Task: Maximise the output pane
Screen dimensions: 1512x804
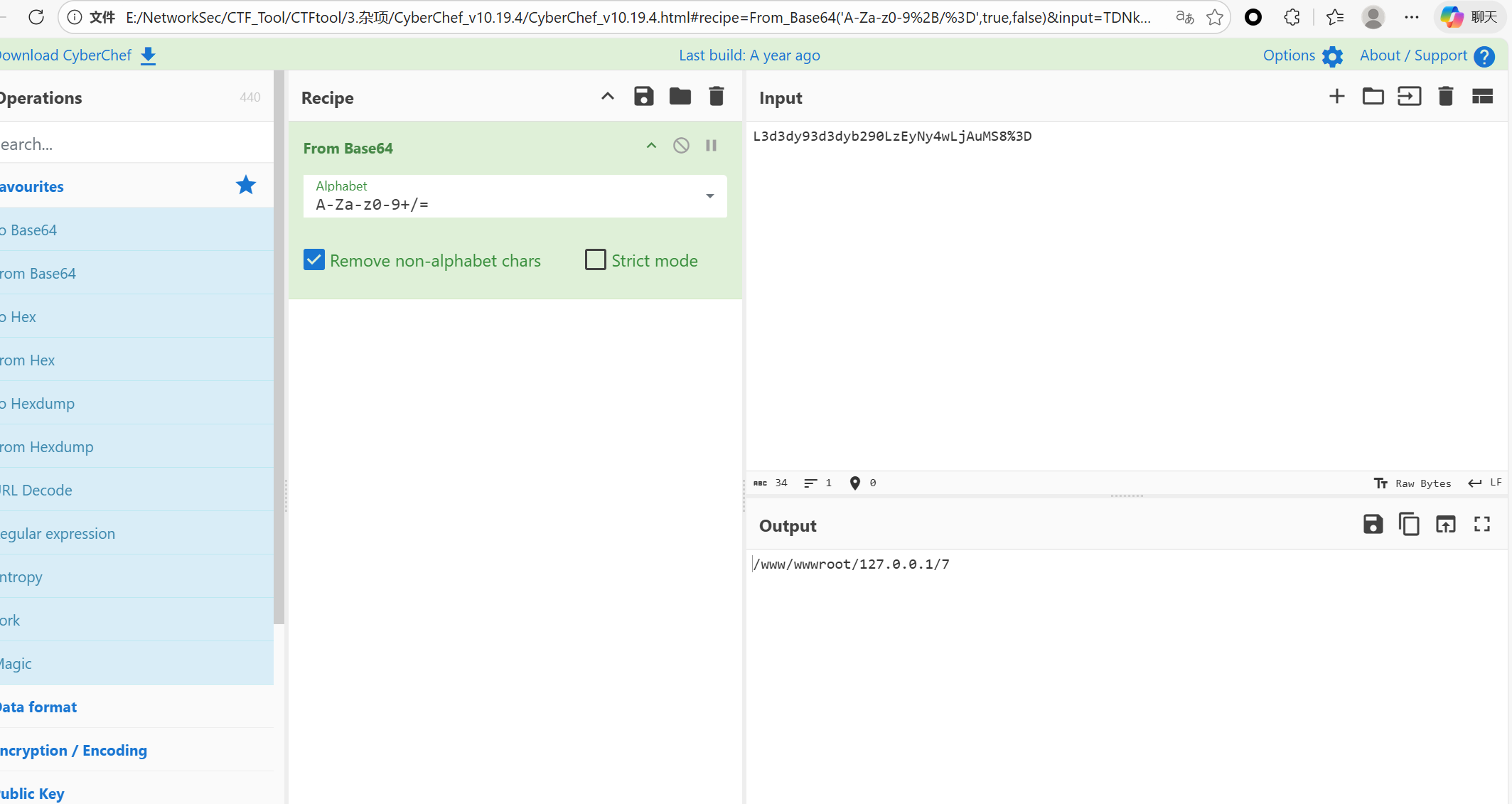Action: [x=1481, y=525]
